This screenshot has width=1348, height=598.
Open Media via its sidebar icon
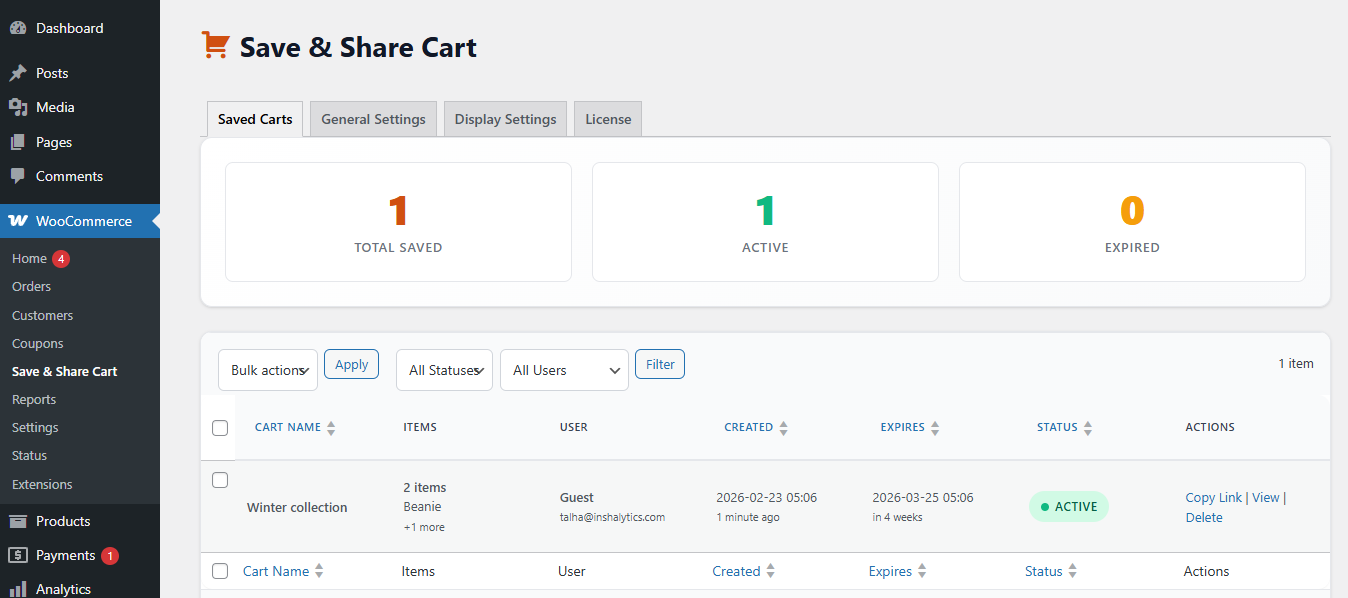point(18,107)
